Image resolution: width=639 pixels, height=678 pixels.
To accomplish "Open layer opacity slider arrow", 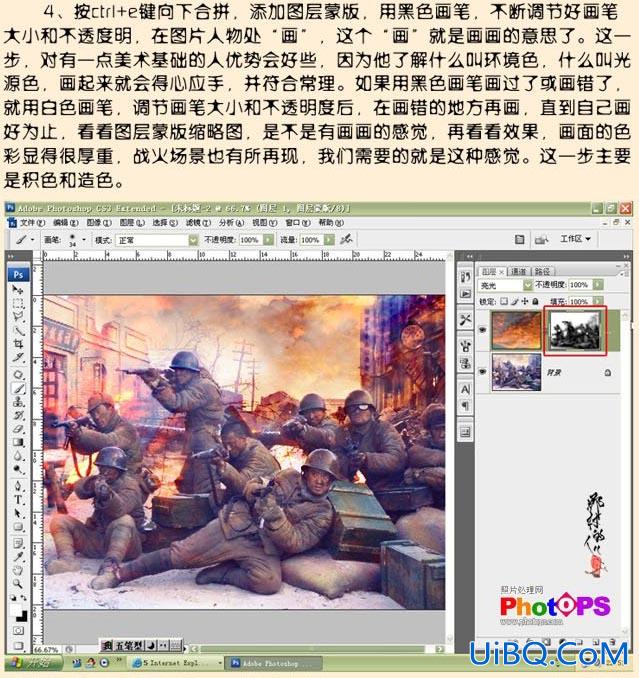I will point(598,285).
